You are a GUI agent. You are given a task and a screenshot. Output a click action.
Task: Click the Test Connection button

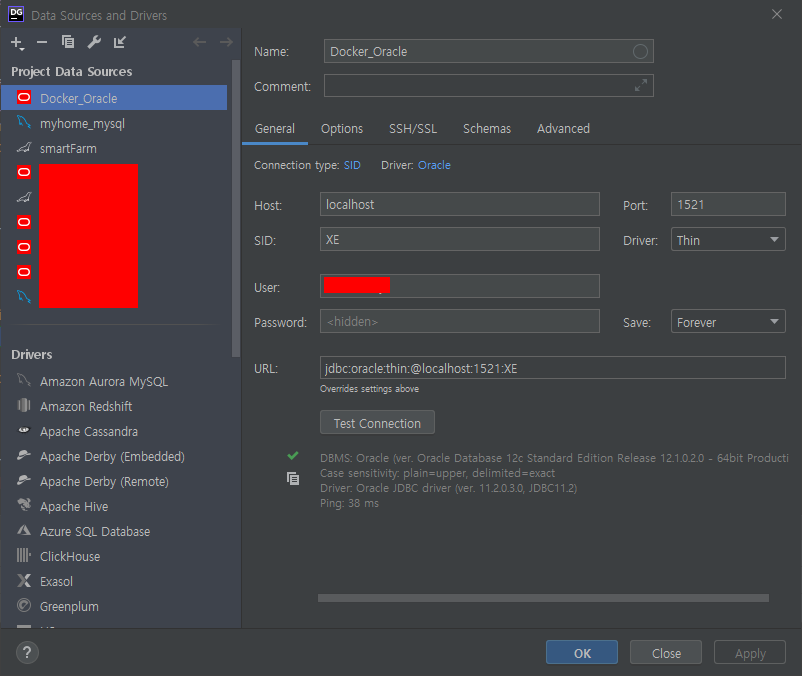click(377, 423)
